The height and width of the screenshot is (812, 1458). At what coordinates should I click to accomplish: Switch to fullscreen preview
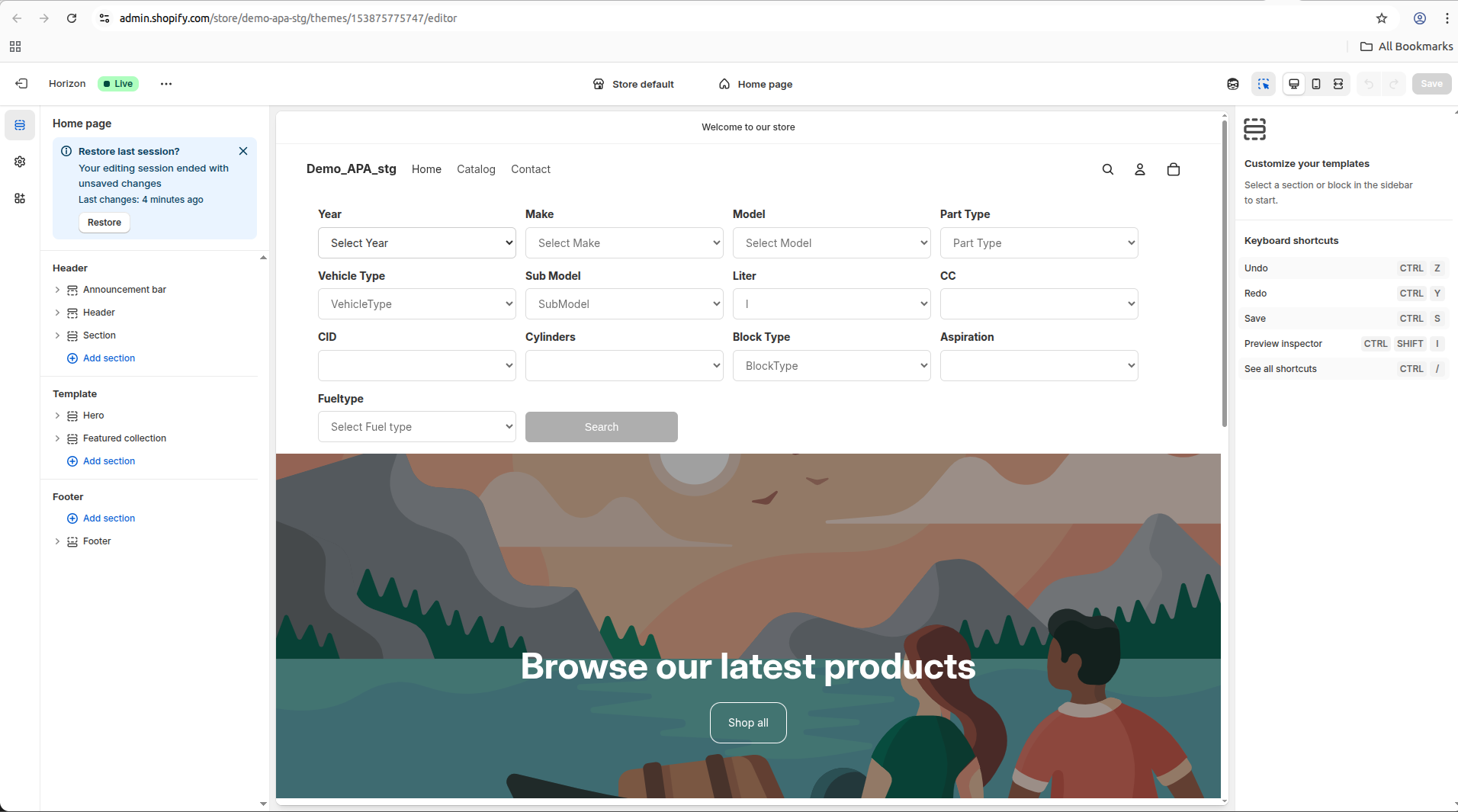pos(1338,84)
